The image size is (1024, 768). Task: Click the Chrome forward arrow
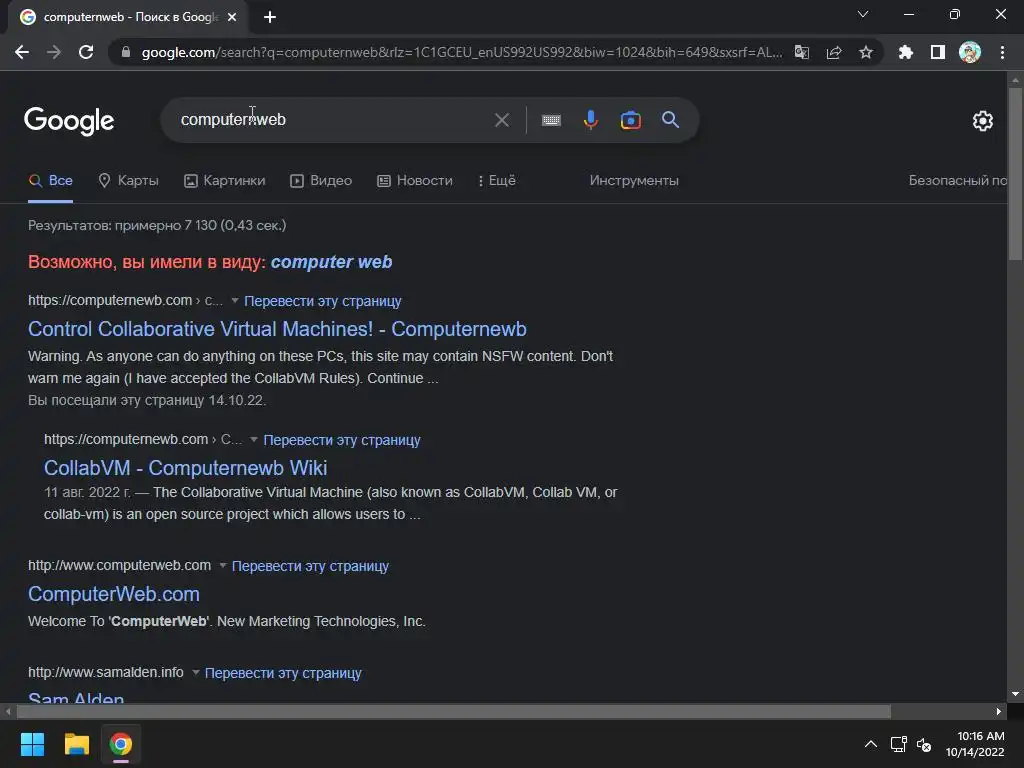pos(54,52)
